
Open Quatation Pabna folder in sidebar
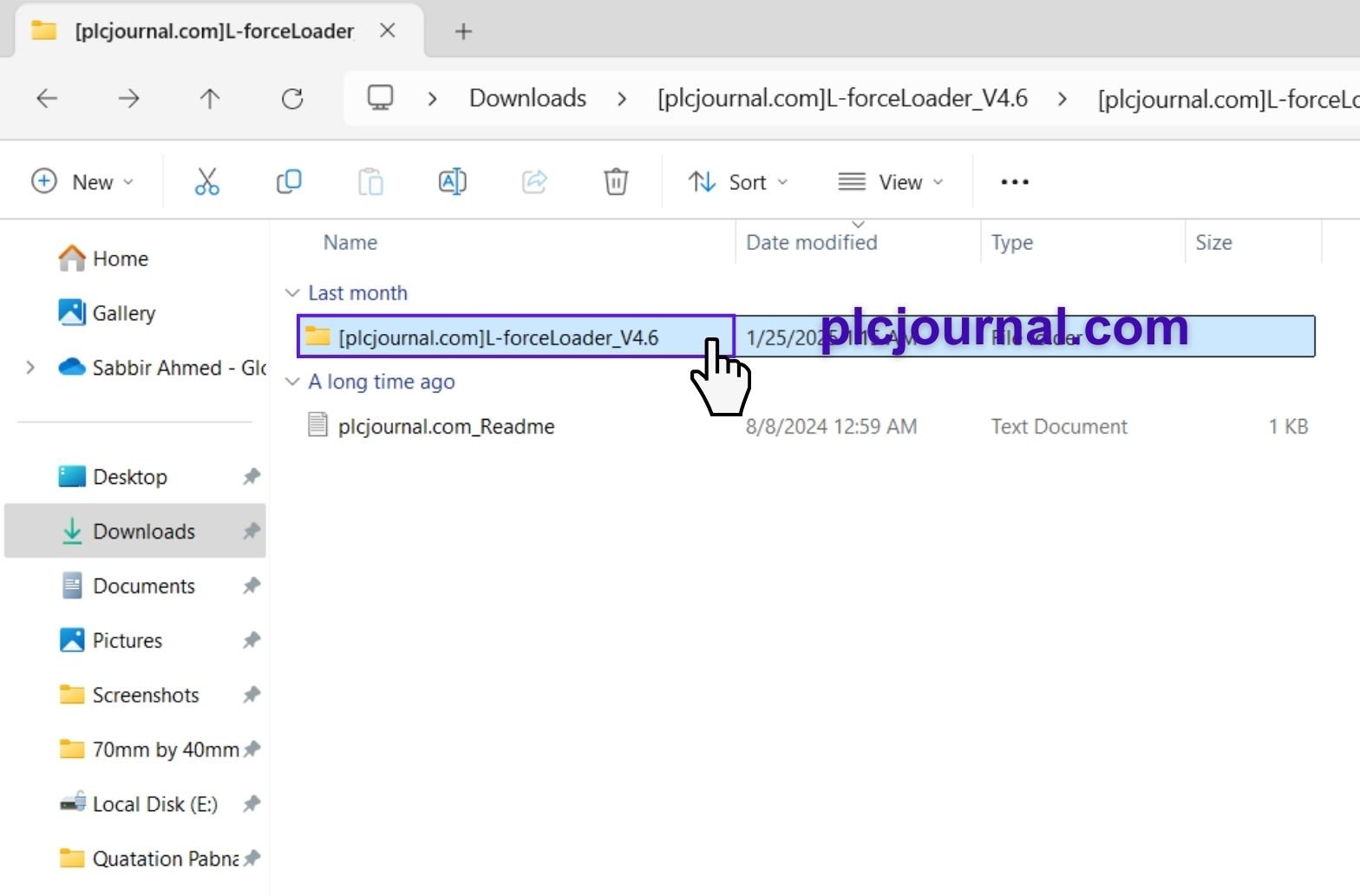pos(148,860)
